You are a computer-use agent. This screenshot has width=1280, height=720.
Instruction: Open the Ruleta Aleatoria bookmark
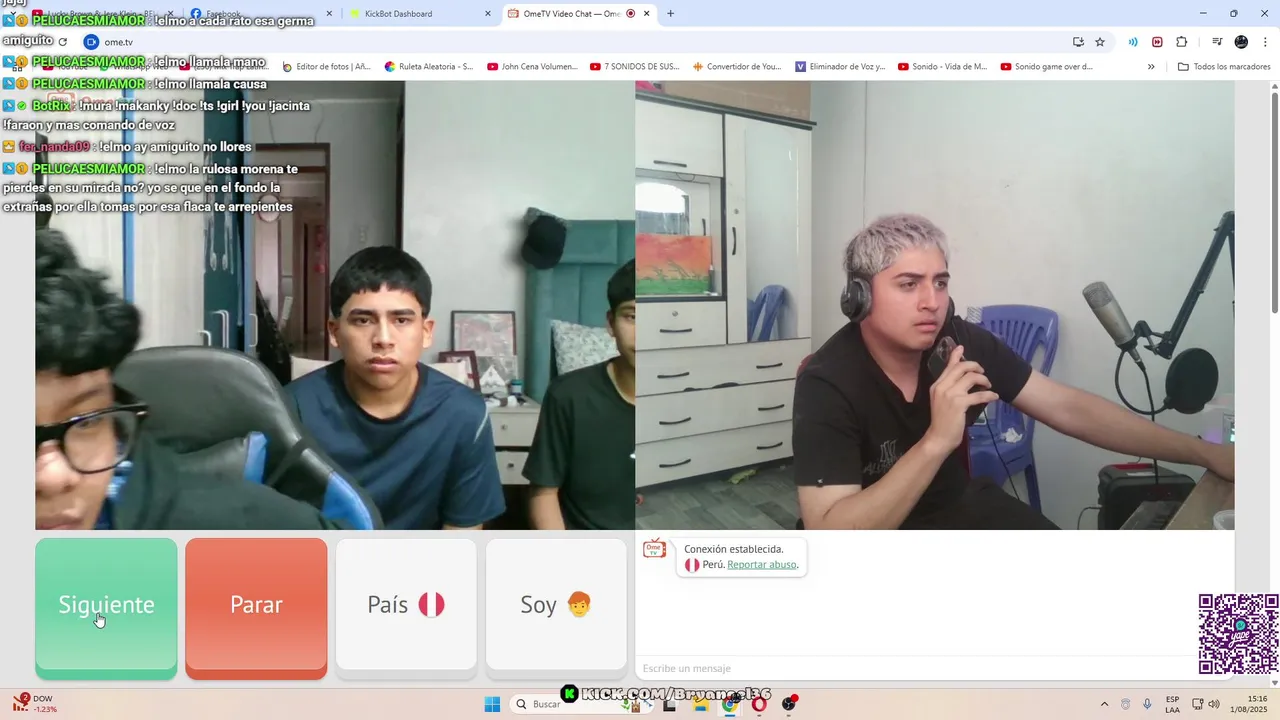tap(429, 67)
